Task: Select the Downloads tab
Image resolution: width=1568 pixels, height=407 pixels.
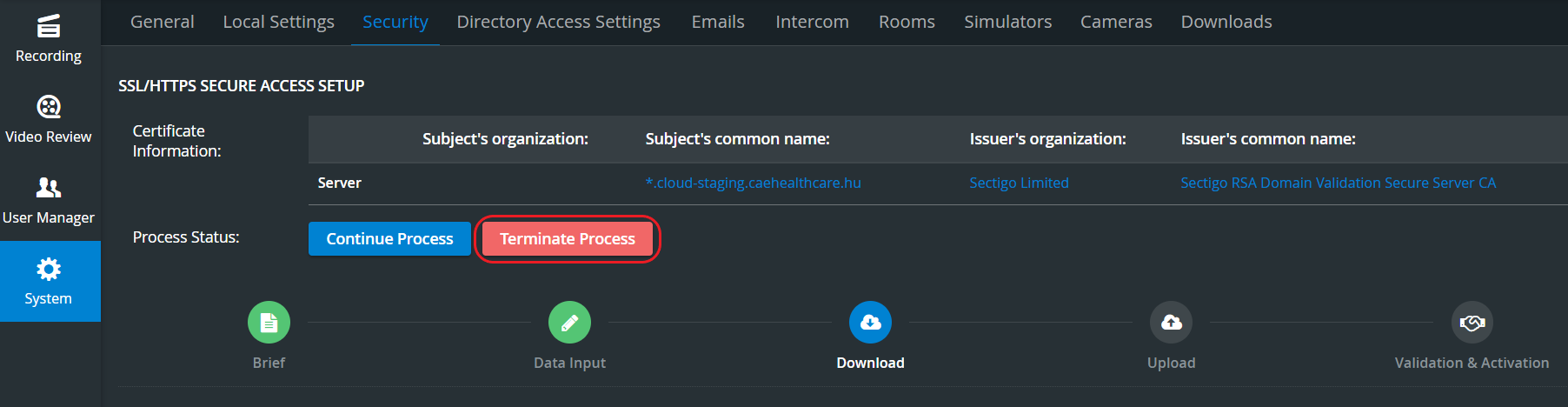Action: click(1226, 22)
